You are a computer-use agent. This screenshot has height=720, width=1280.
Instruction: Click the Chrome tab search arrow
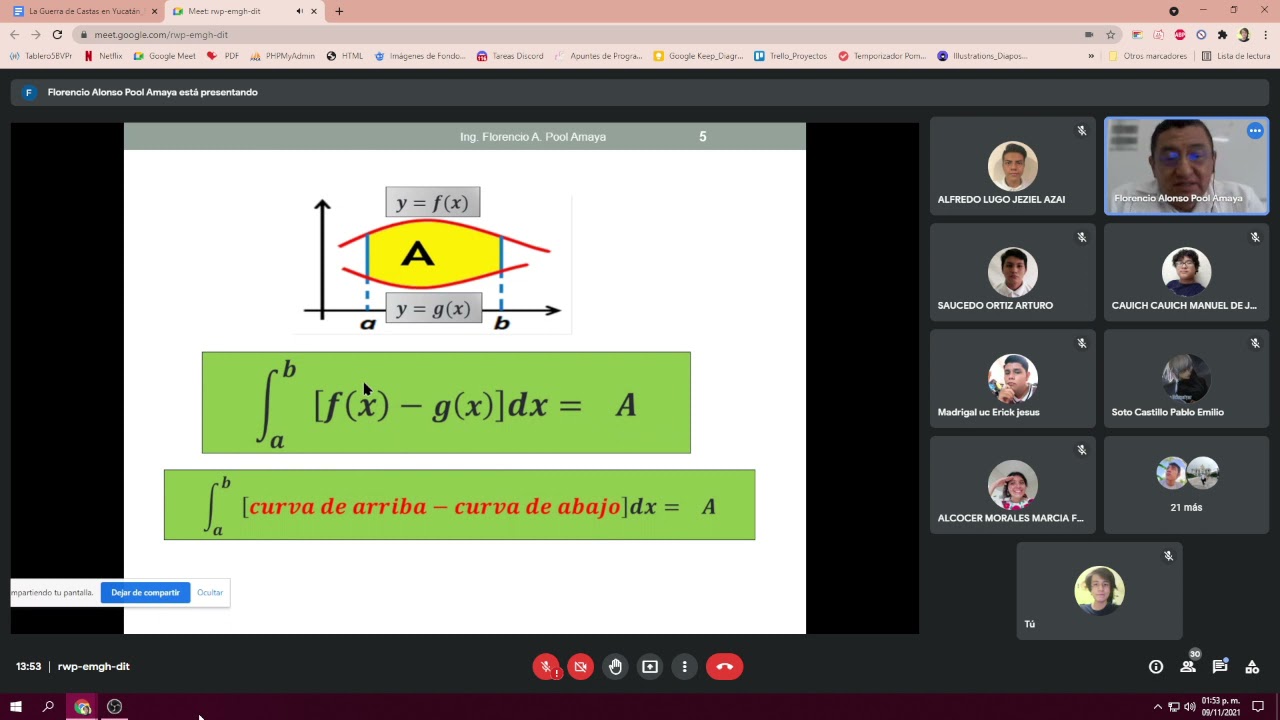pyautogui.click(x=1174, y=11)
